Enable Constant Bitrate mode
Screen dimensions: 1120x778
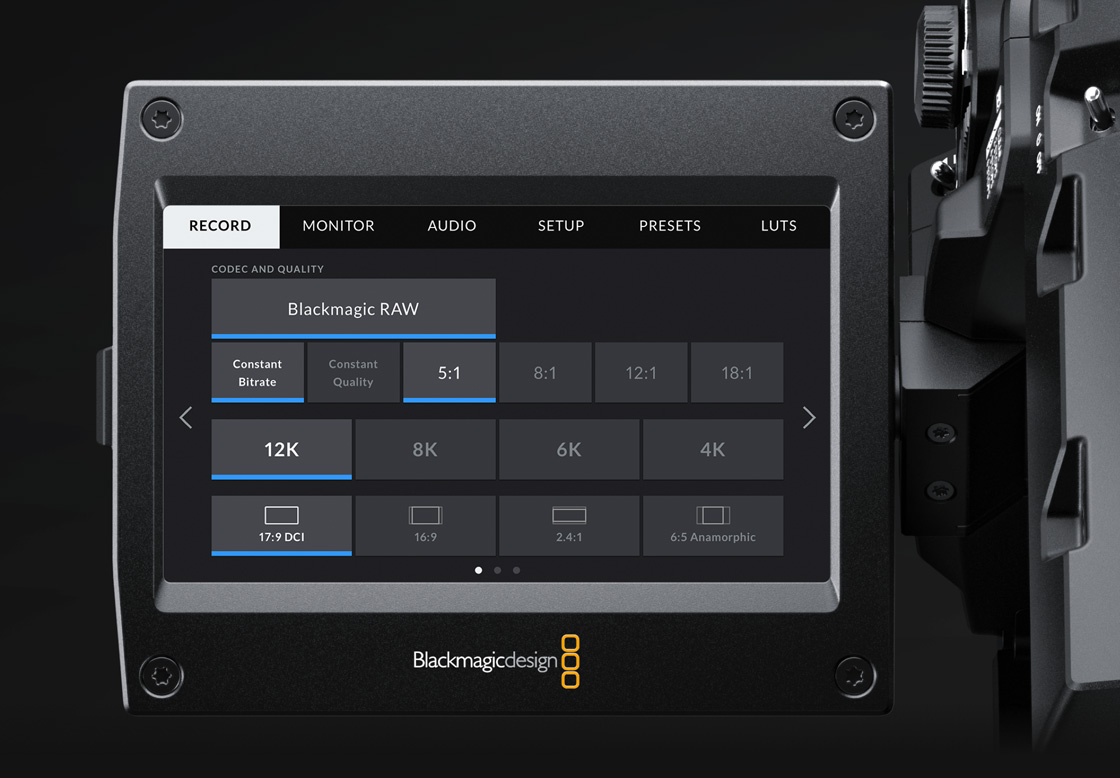pos(257,372)
